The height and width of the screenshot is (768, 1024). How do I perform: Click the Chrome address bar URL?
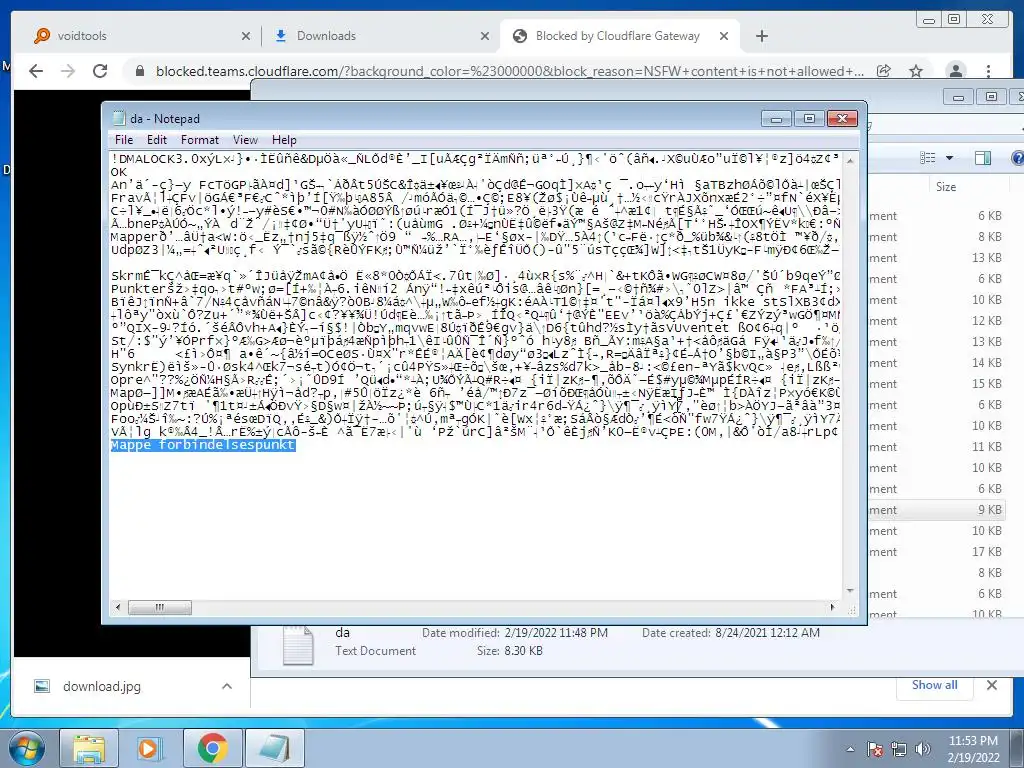pos(509,71)
